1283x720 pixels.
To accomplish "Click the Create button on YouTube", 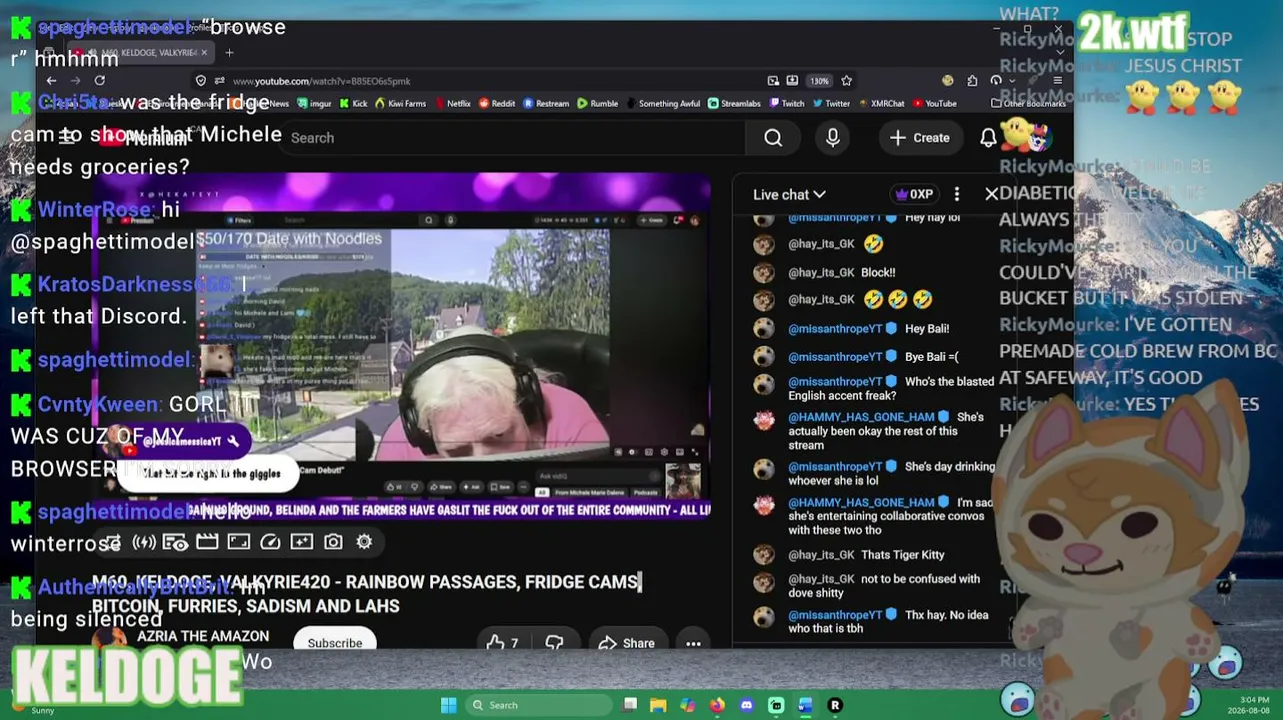I will 919,138.
